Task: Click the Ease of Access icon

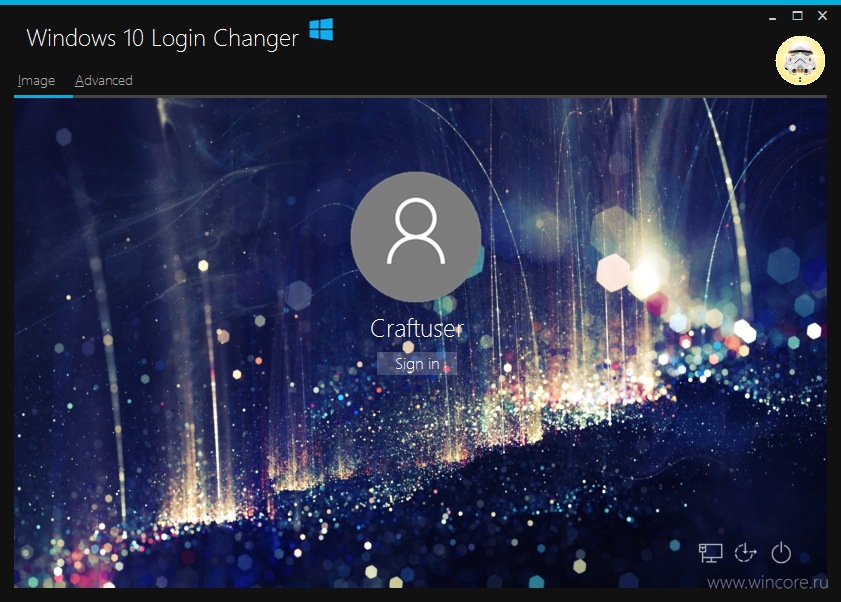Action: pyautogui.click(x=746, y=553)
